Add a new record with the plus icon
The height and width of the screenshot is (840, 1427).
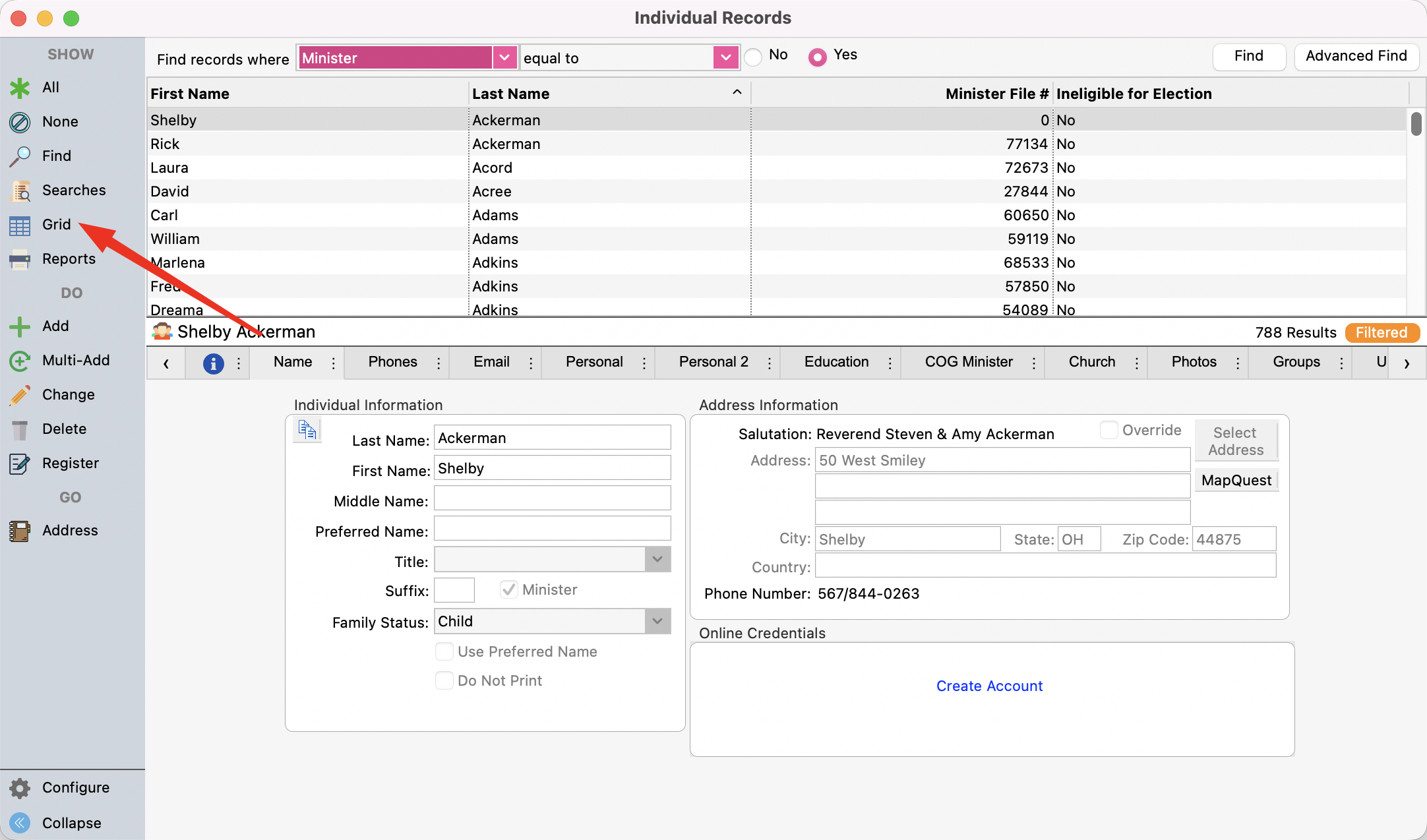pyautogui.click(x=20, y=326)
